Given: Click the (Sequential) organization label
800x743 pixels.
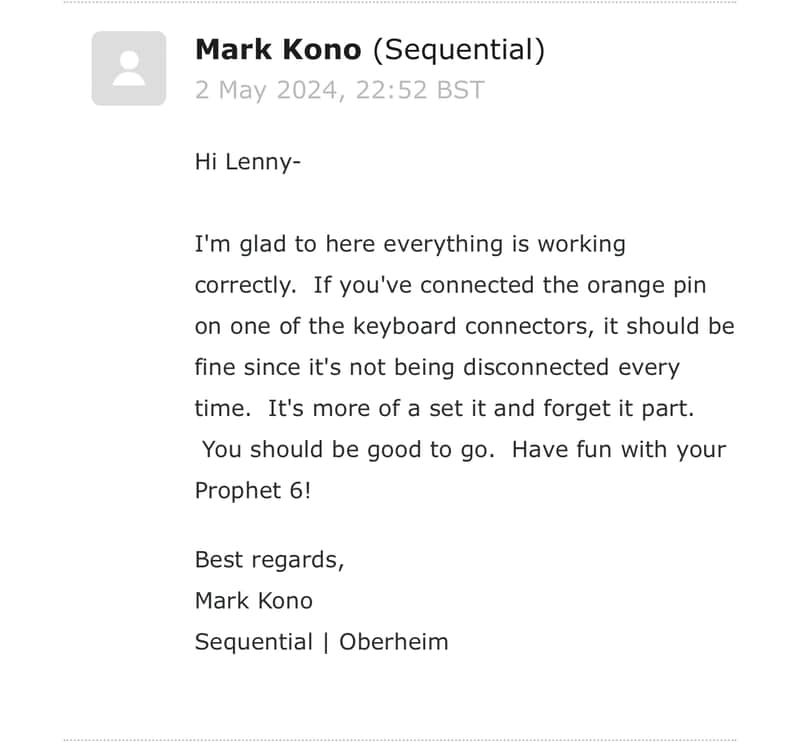Looking at the screenshot, I should coord(459,51).
